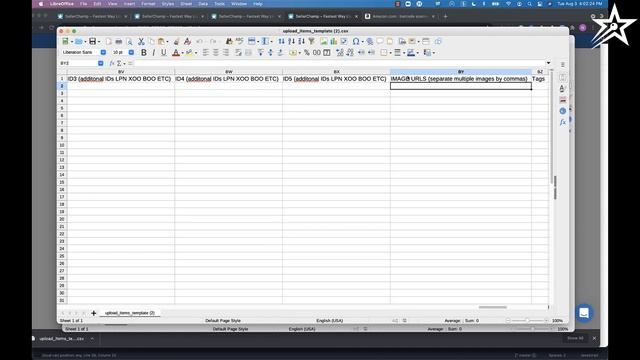Image resolution: width=640 pixels, height=360 pixels.
Task: Click the downloaded upload_items_te...csv file chip
Action: (61, 339)
